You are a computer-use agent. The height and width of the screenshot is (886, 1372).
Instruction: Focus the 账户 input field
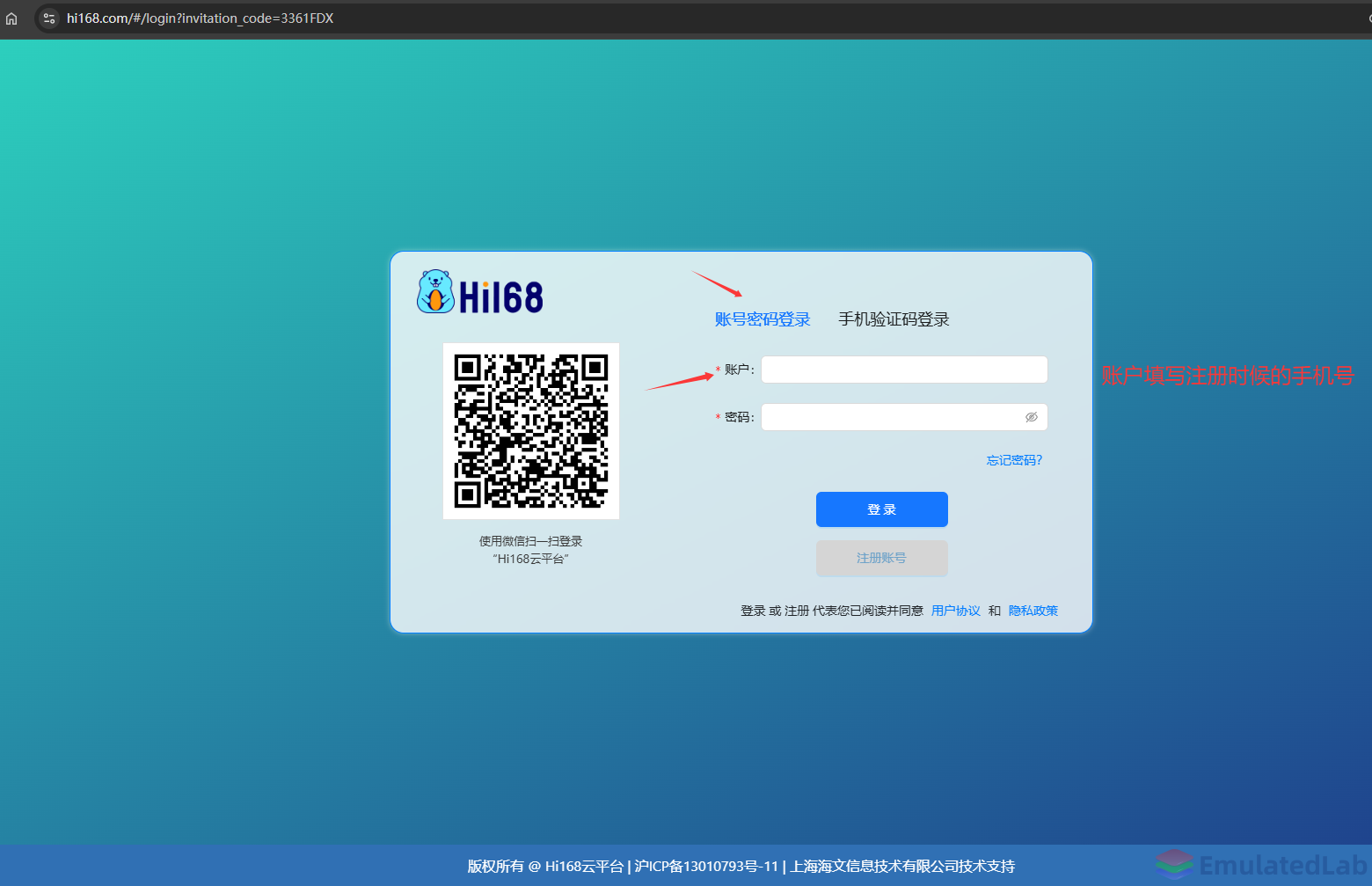[904, 370]
